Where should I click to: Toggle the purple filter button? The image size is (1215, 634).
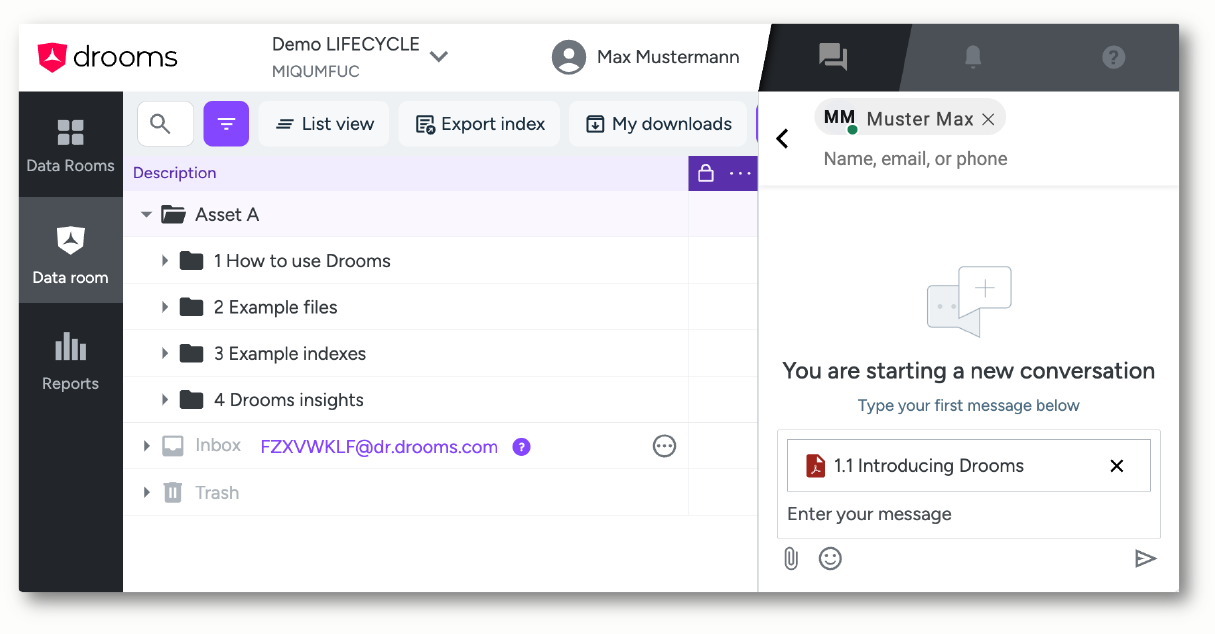coord(226,124)
